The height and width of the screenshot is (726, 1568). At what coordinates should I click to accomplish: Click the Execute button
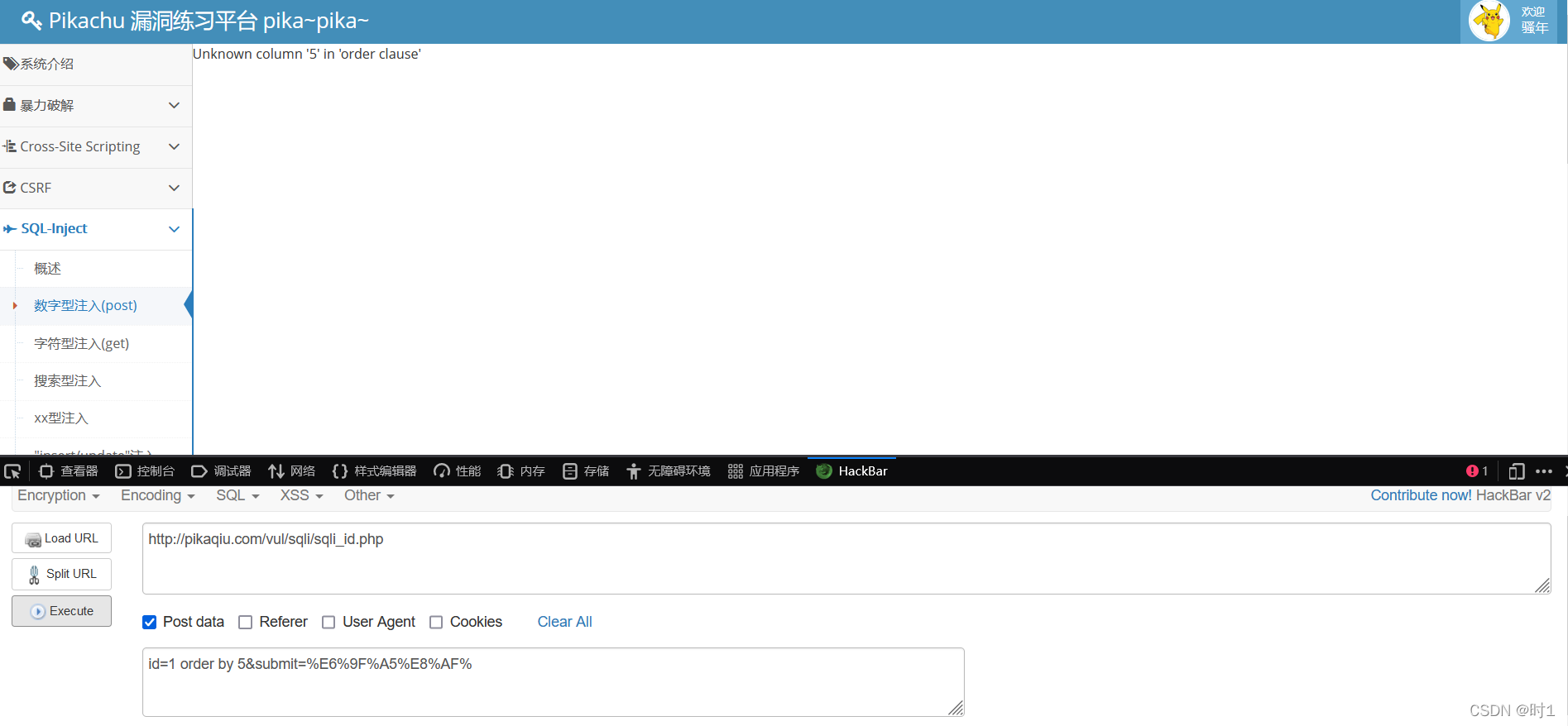pyautogui.click(x=62, y=611)
